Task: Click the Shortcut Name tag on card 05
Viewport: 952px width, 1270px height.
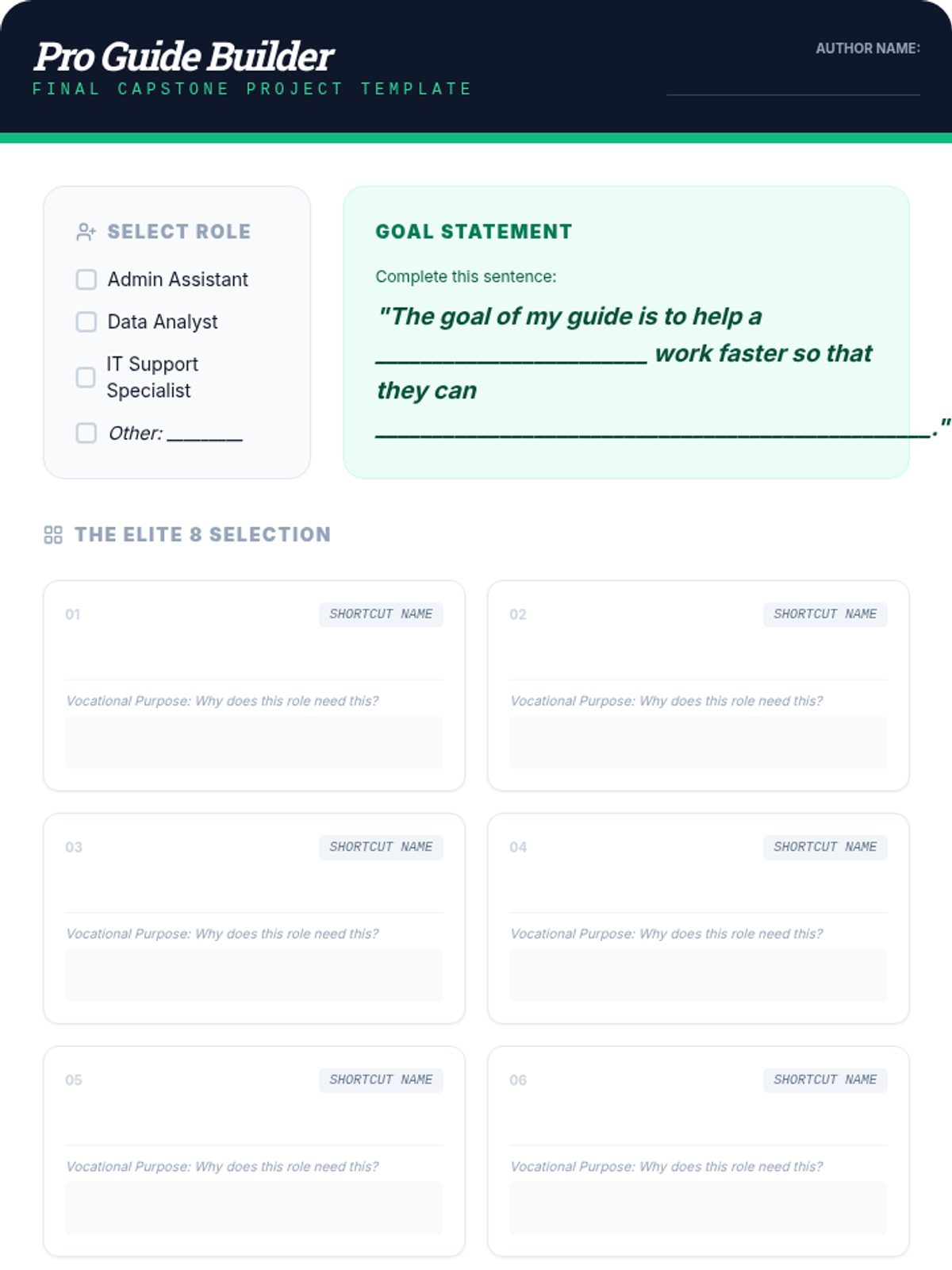Action: pyautogui.click(x=381, y=1079)
